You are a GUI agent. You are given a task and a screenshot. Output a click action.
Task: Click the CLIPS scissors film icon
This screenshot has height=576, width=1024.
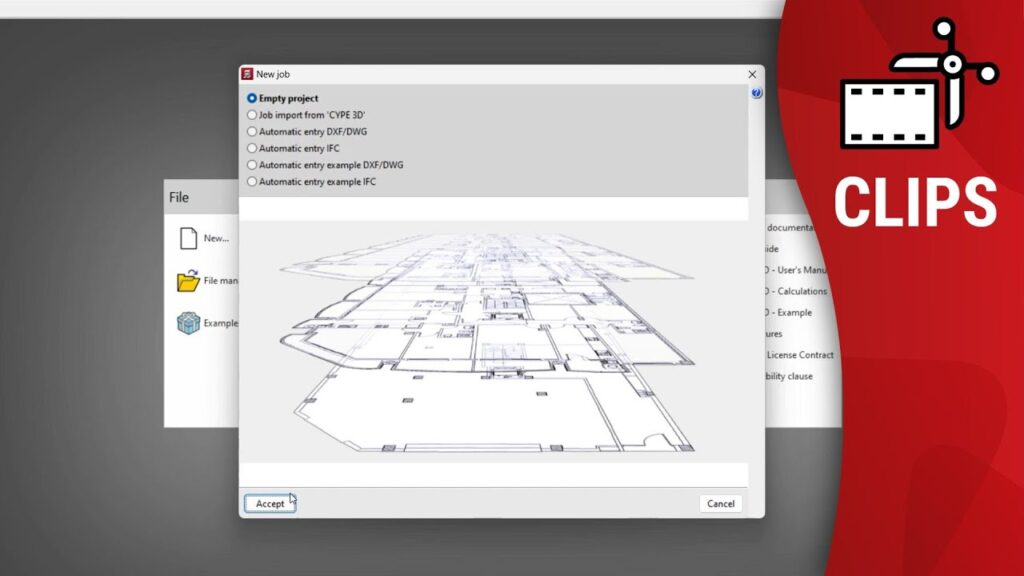pos(917,98)
